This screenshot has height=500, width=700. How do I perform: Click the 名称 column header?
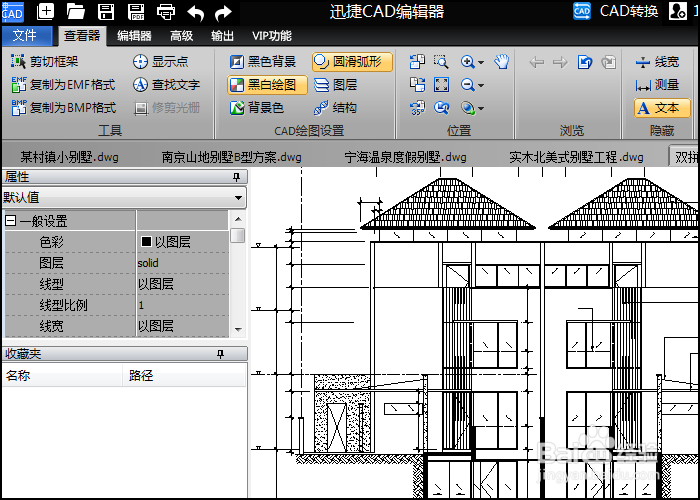tap(62, 375)
